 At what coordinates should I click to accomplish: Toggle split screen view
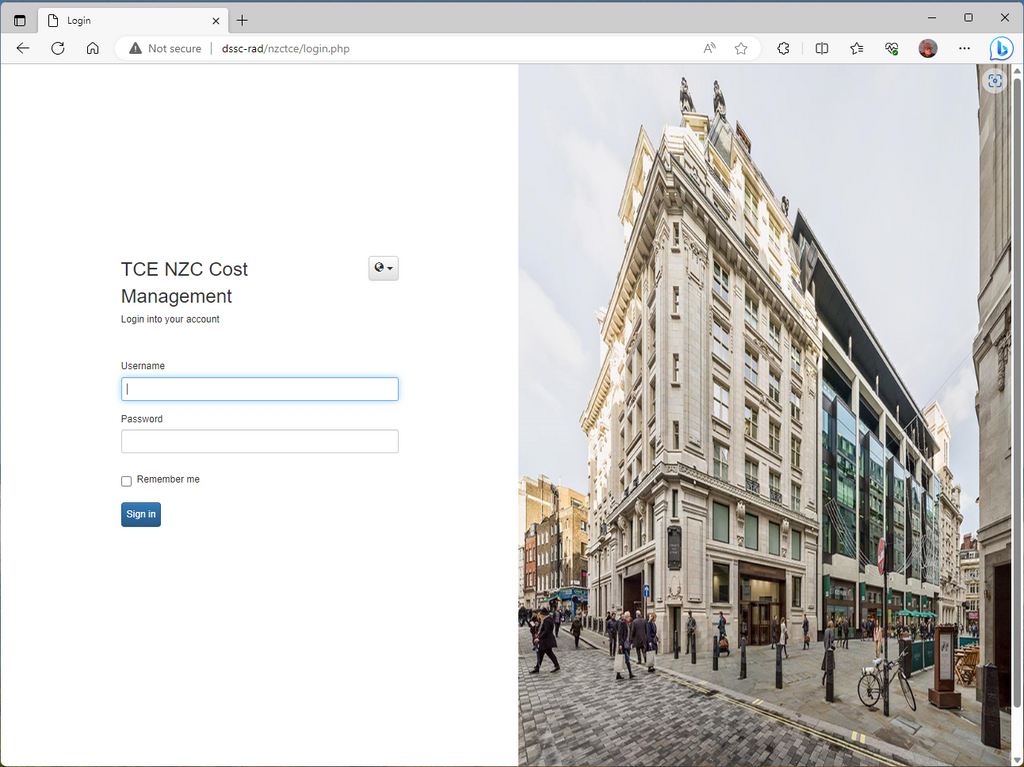click(822, 48)
